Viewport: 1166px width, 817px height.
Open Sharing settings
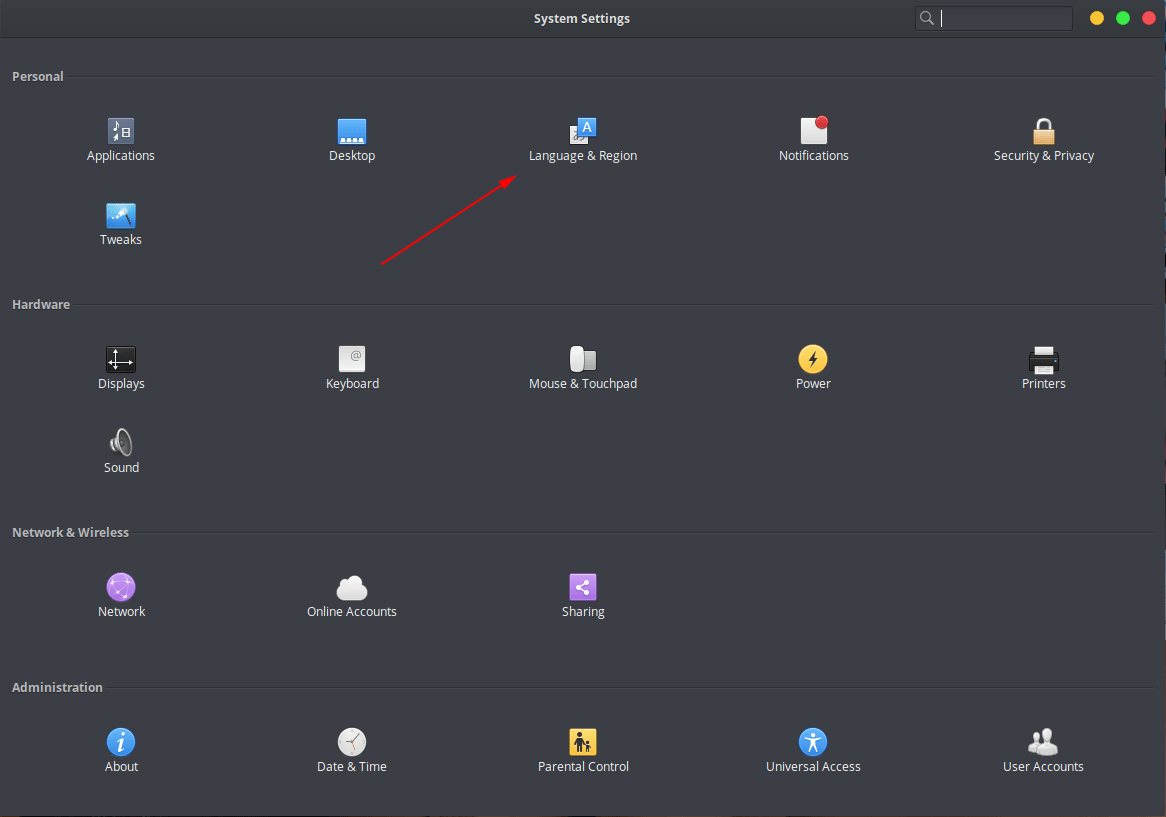[x=583, y=588]
